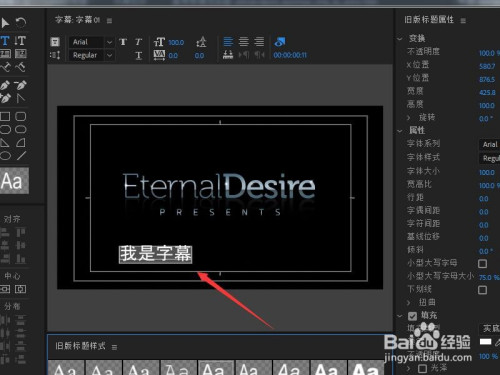This screenshot has height=375, width=500.
Task: Select the Line tool
Action: click(21, 156)
